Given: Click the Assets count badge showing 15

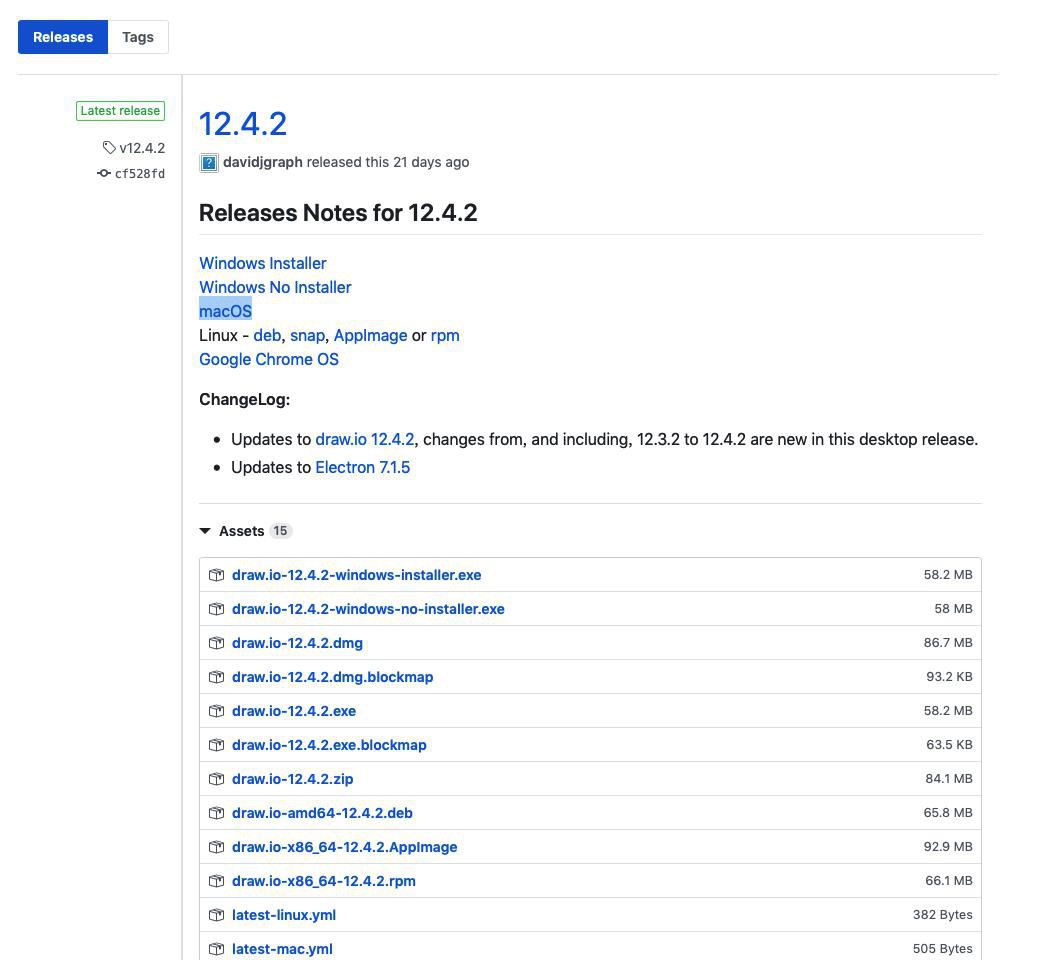Looking at the screenshot, I should (x=281, y=531).
